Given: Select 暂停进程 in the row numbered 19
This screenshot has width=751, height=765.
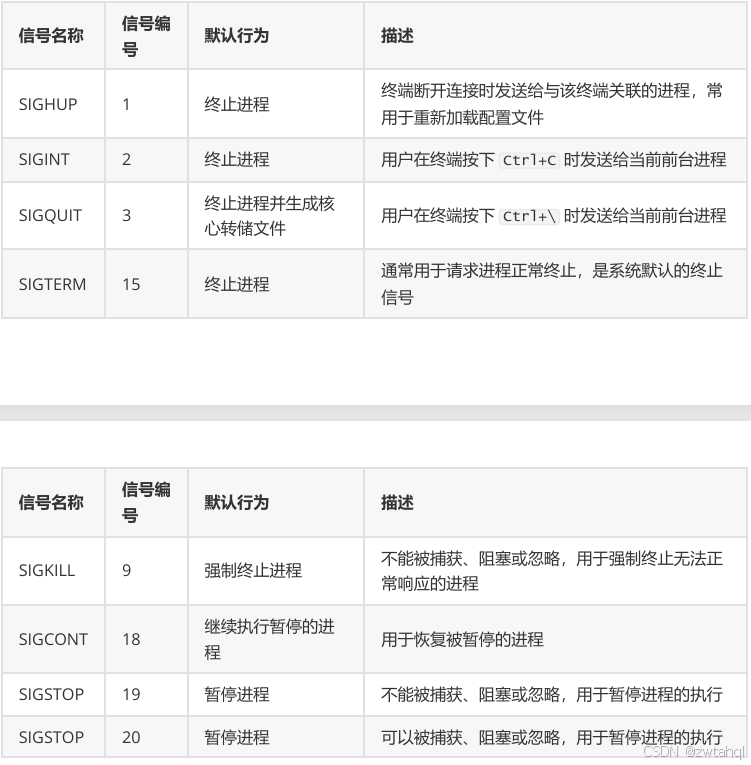Looking at the screenshot, I should (237, 694).
